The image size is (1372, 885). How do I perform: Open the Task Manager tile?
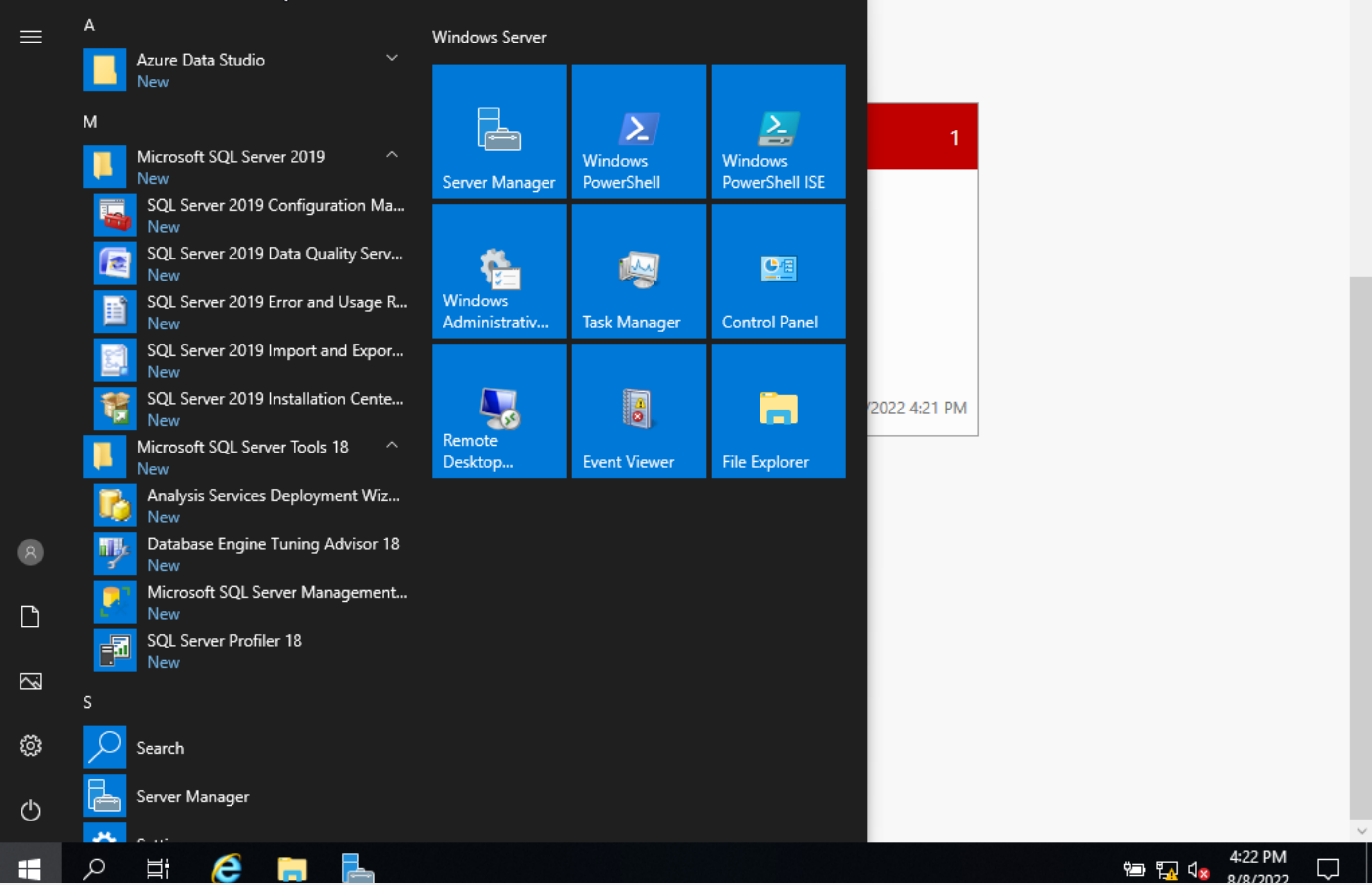(x=638, y=271)
